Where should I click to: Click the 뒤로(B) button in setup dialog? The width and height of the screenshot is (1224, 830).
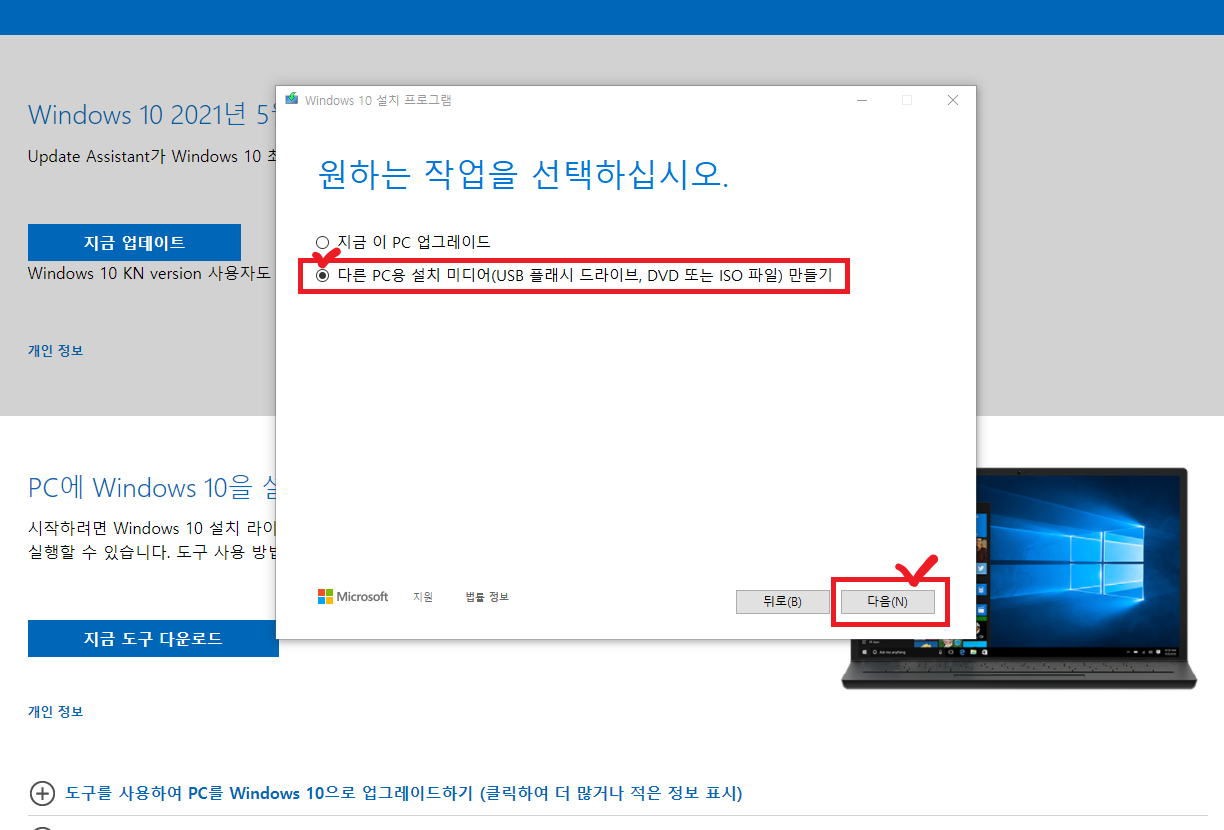pos(782,601)
